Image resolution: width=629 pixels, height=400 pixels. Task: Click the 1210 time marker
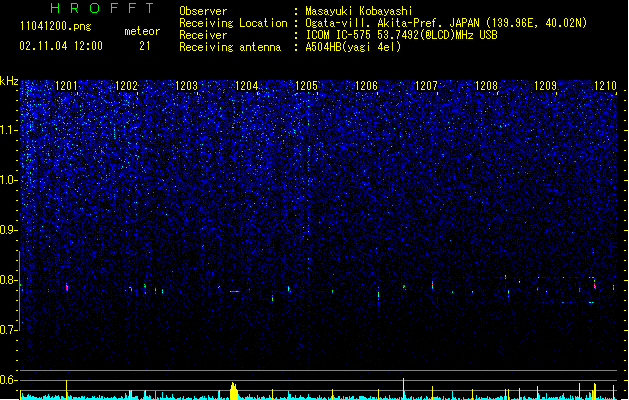coord(605,86)
